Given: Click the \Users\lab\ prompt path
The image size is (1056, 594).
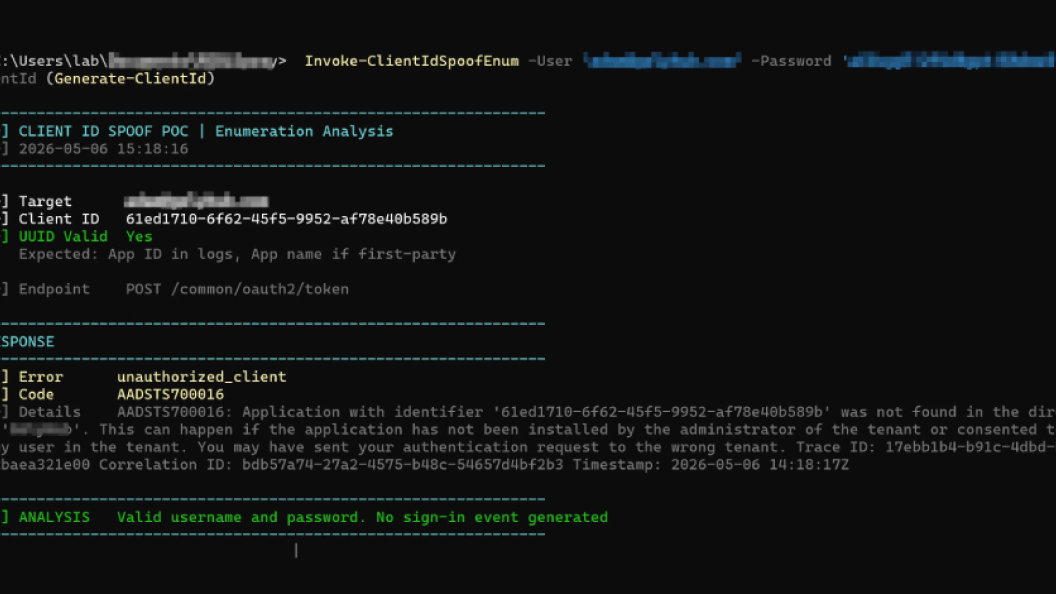Looking at the screenshot, I should (56, 61).
